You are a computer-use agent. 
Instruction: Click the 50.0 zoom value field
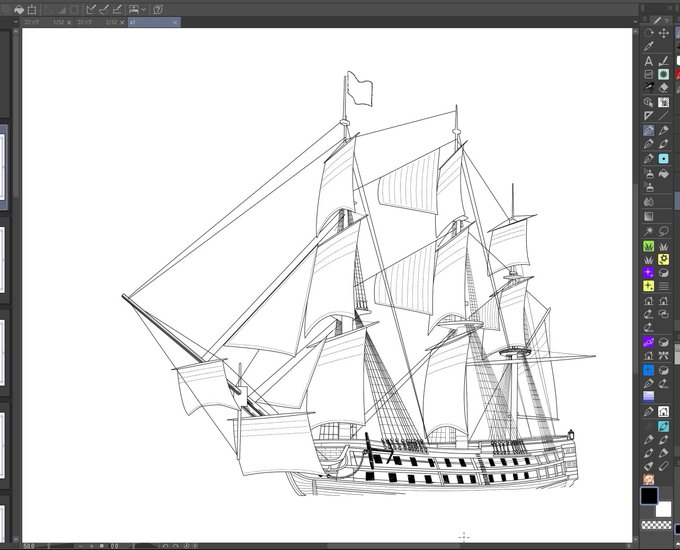(29, 546)
